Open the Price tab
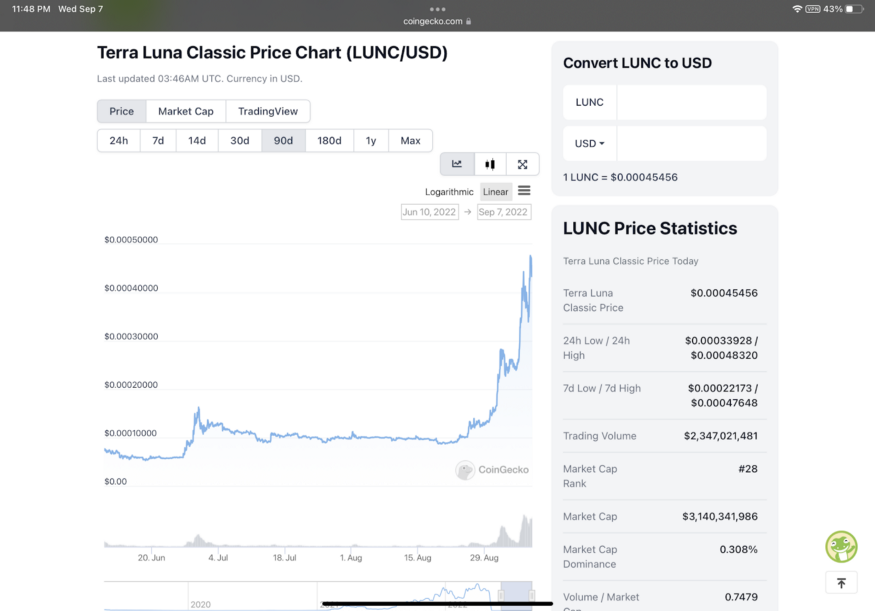 [122, 111]
